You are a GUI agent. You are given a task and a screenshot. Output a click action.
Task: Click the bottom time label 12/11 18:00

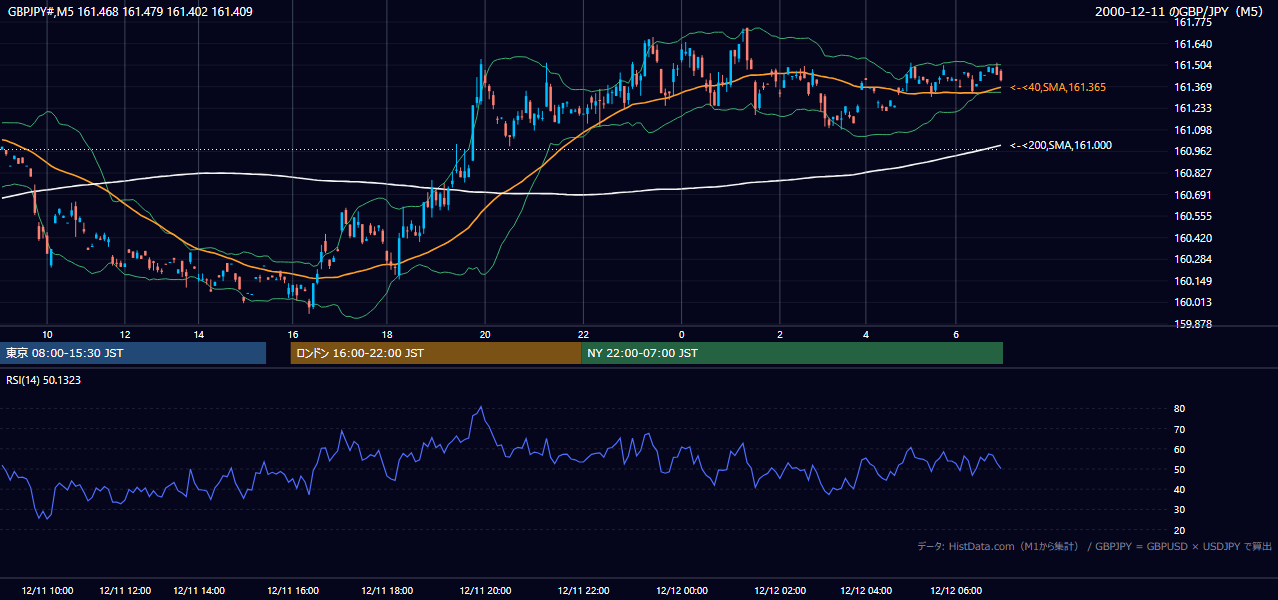(386, 591)
